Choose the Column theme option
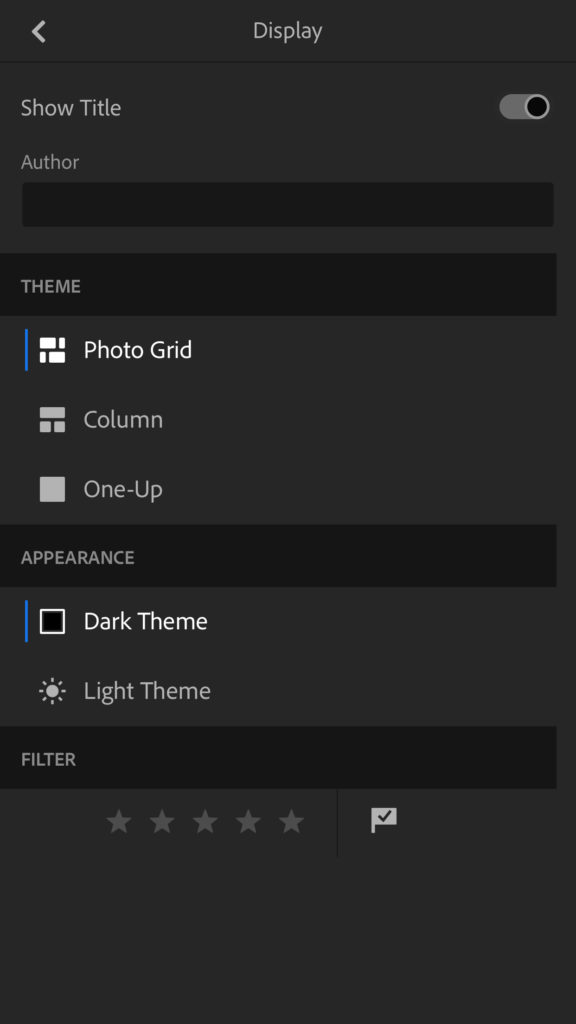 coord(278,420)
